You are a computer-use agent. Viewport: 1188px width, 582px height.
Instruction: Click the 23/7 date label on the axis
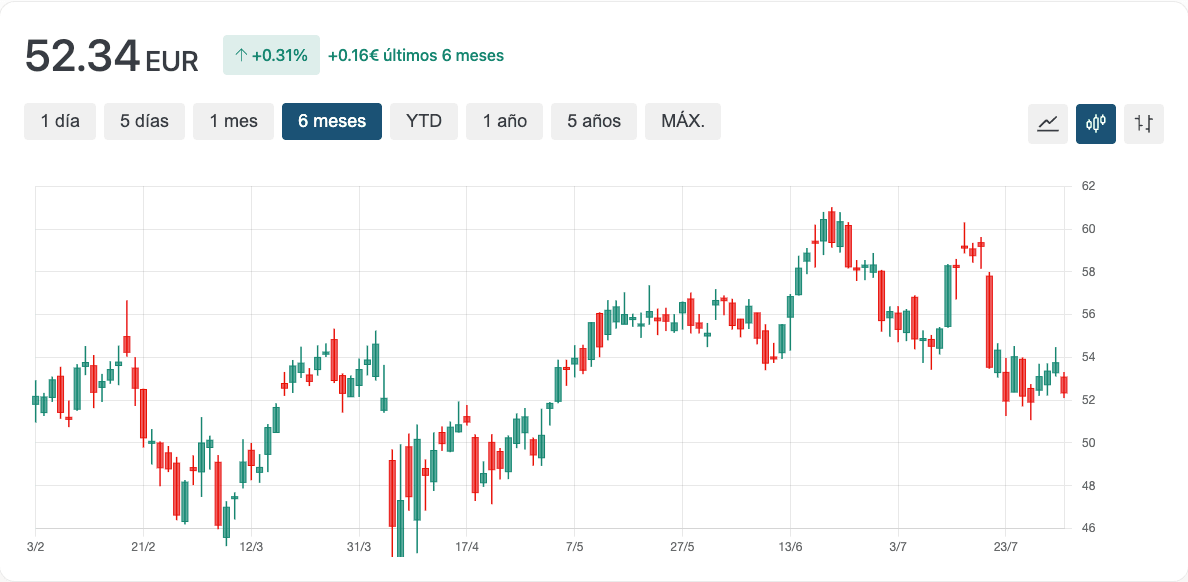pyautogui.click(x=1006, y=546)
